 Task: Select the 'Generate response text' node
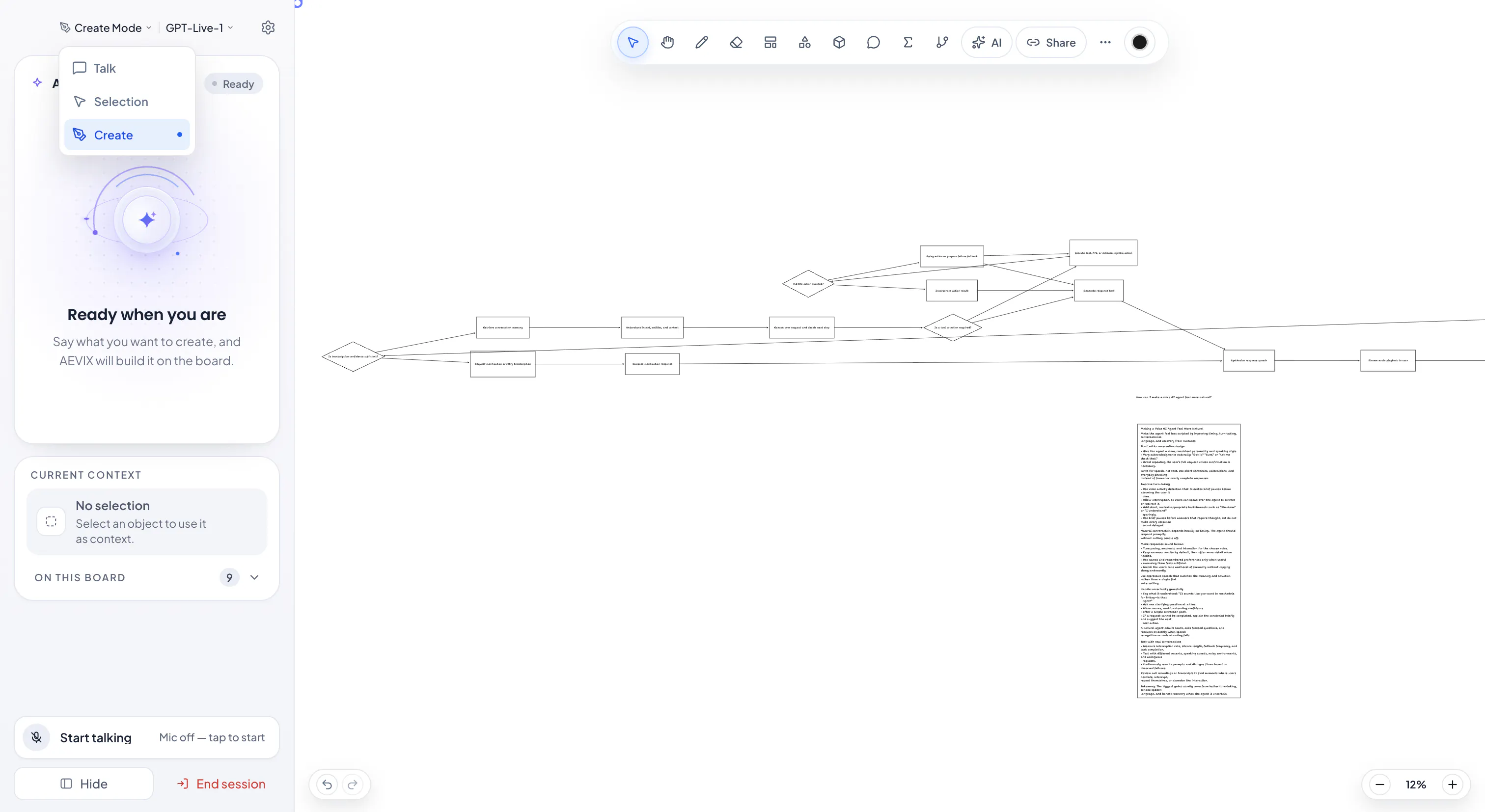coord(1099,291)
